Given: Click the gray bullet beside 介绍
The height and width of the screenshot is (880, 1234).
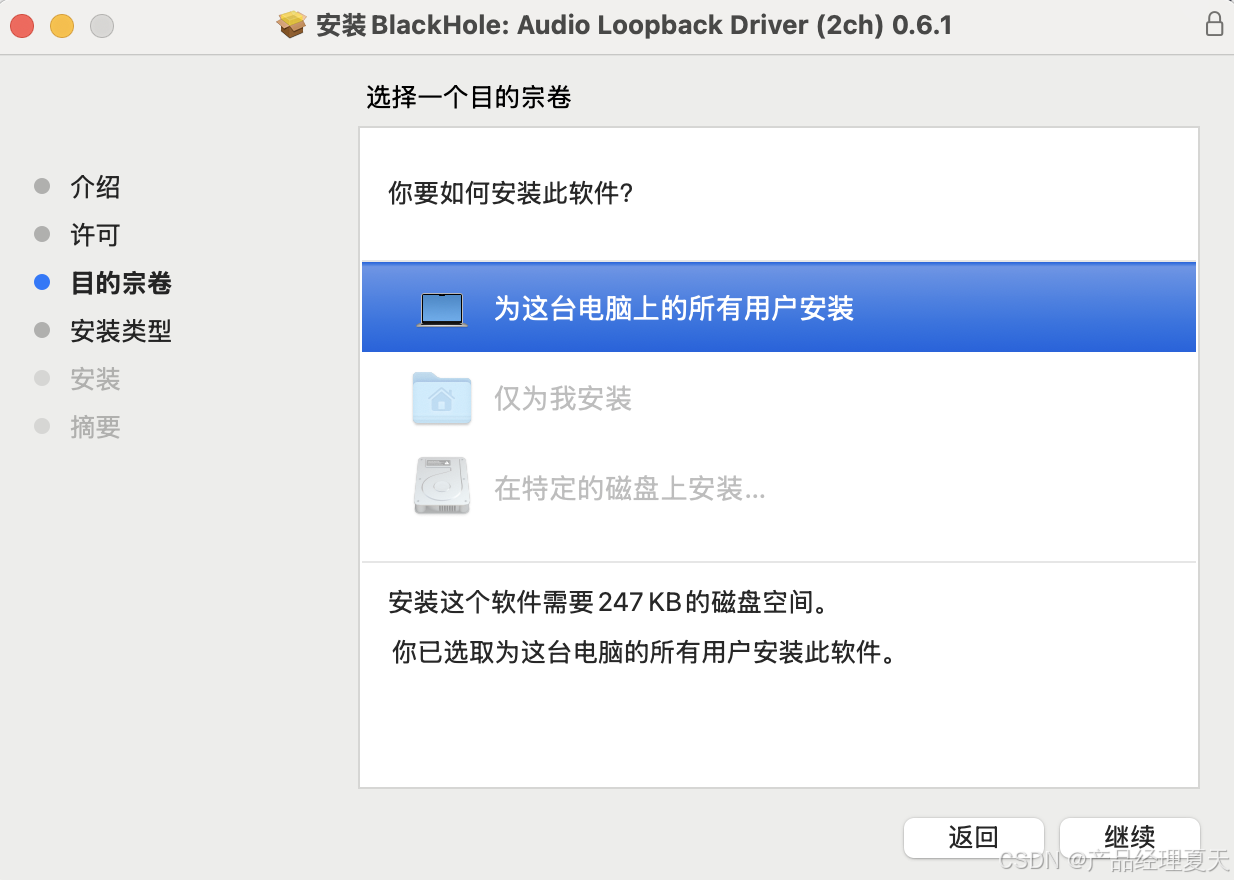Looking at the screenshot, I should pos(42,186).
